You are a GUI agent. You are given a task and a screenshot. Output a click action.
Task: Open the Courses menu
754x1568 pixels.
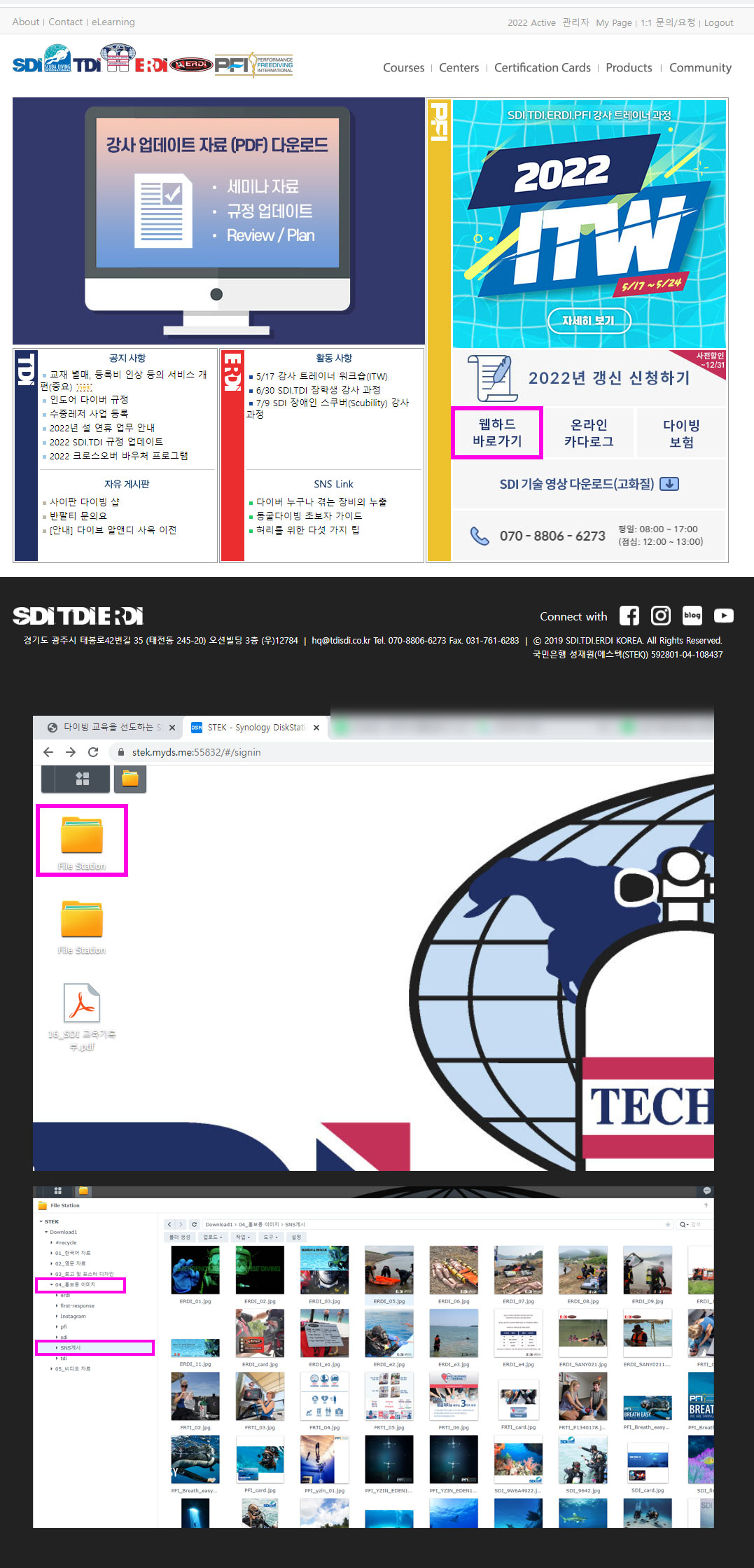coord(403,68)
